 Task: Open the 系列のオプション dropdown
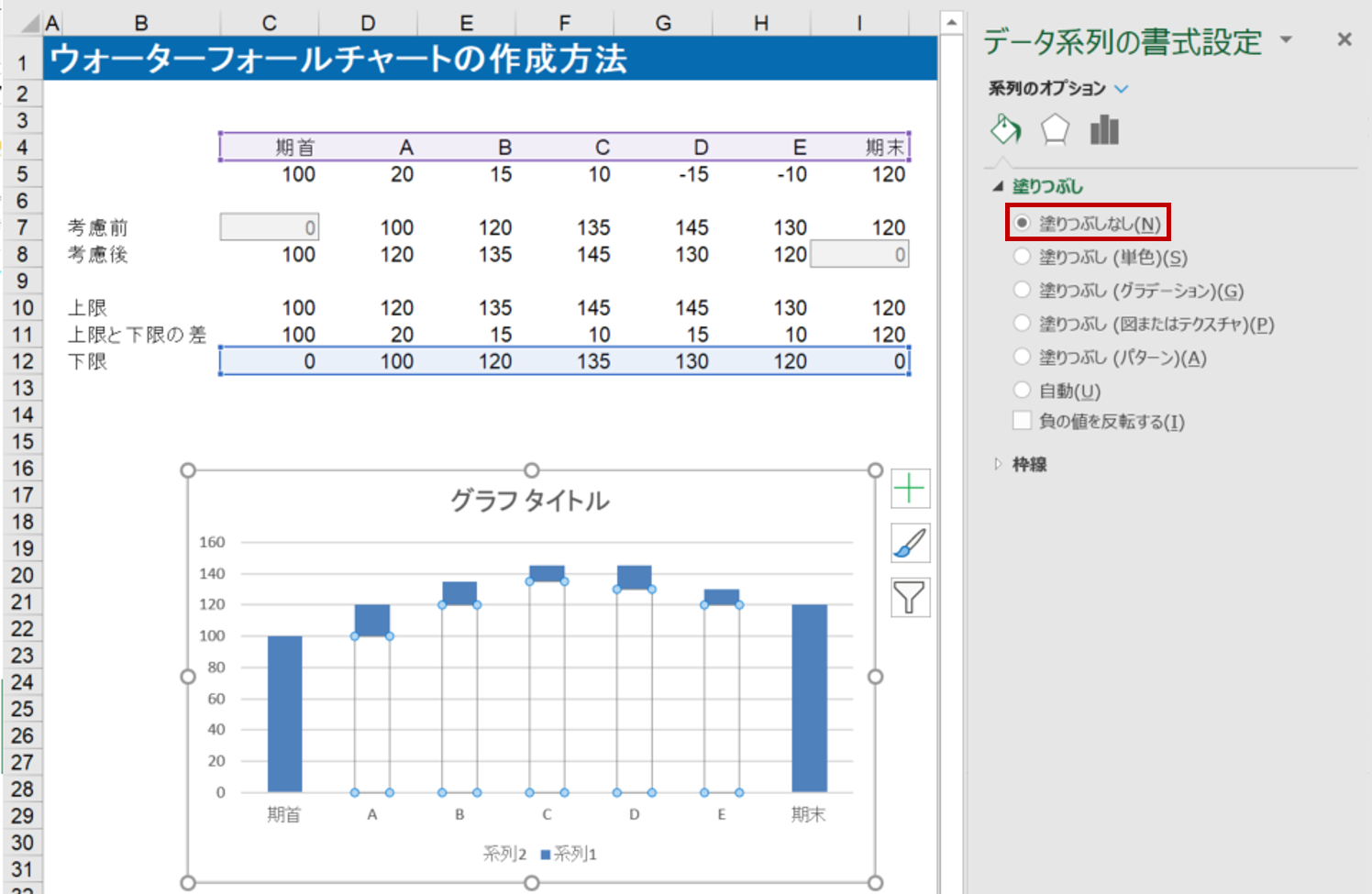1122,89
